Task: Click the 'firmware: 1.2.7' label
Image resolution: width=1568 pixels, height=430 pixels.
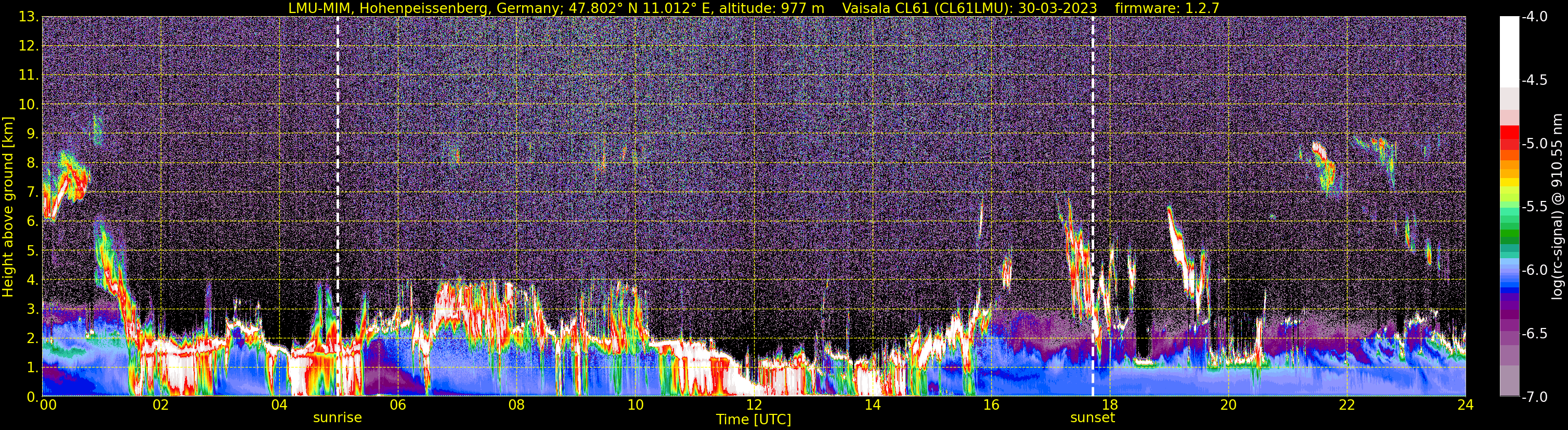Action: pyautogui.click(x=1167, y=8)
